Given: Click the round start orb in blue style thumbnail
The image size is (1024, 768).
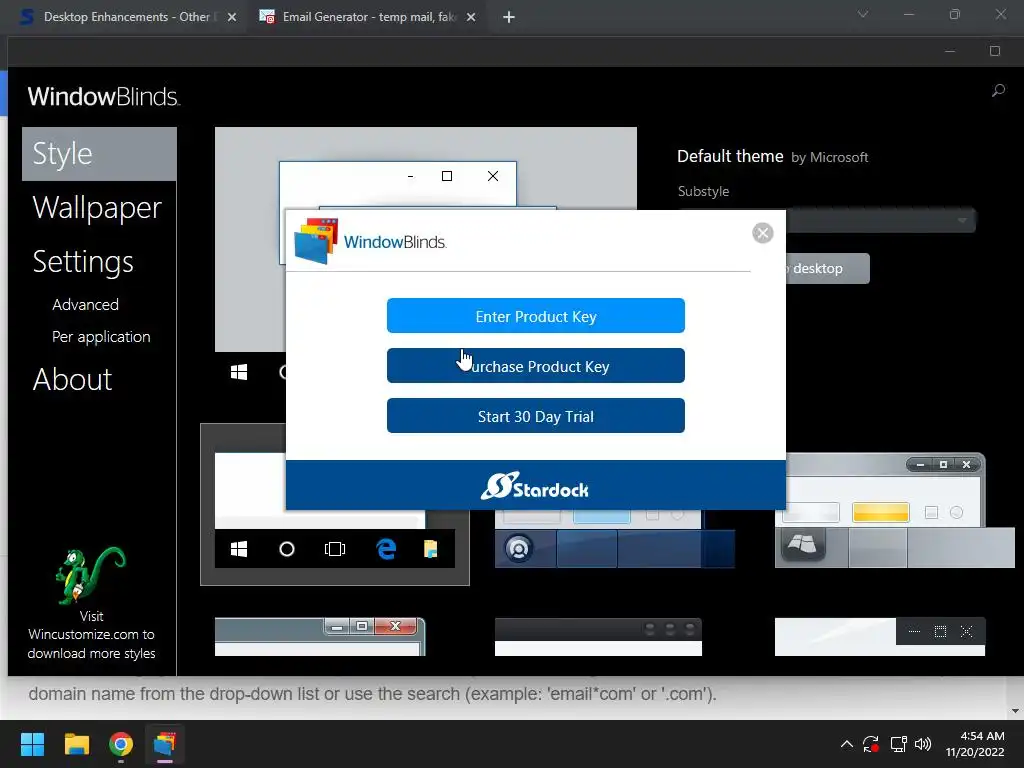Looking at the screenshot, I should pos(519,549).
